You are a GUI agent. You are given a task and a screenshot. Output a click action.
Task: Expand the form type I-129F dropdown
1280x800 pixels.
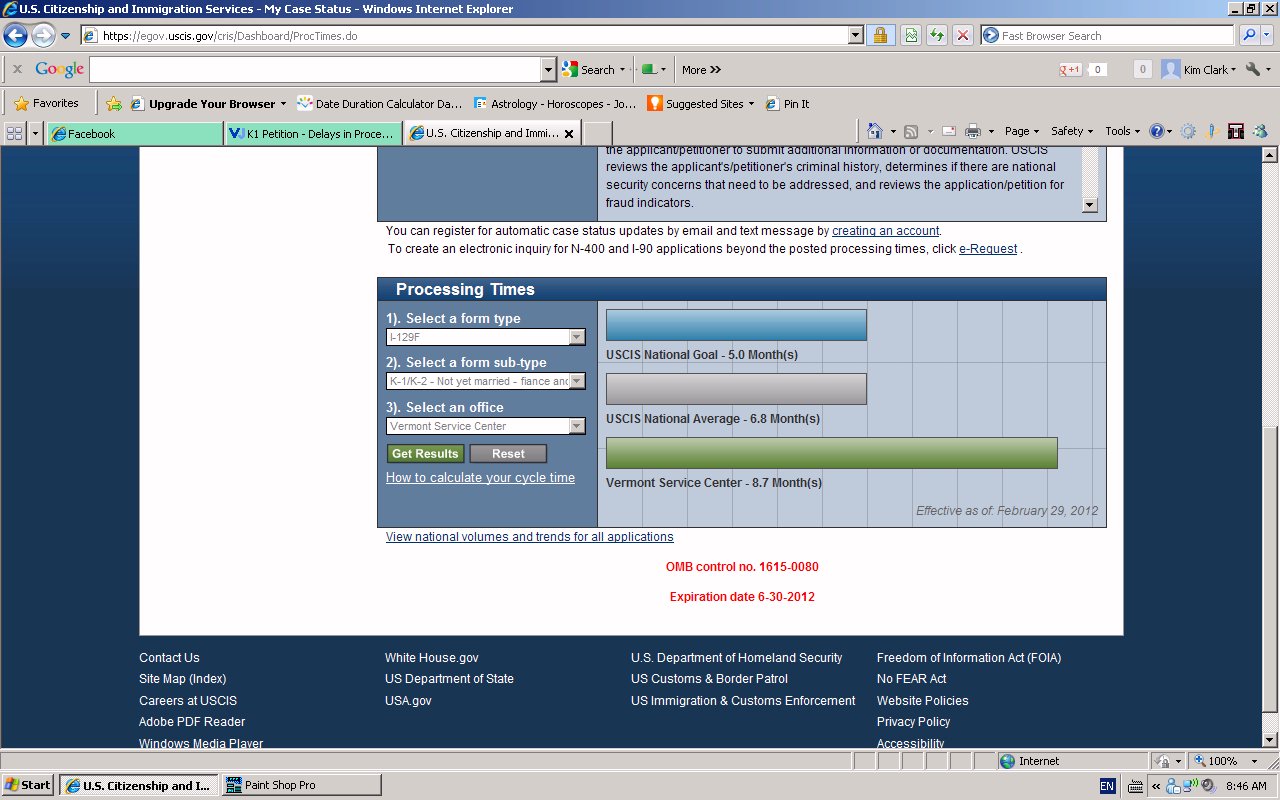pos(577,337)
